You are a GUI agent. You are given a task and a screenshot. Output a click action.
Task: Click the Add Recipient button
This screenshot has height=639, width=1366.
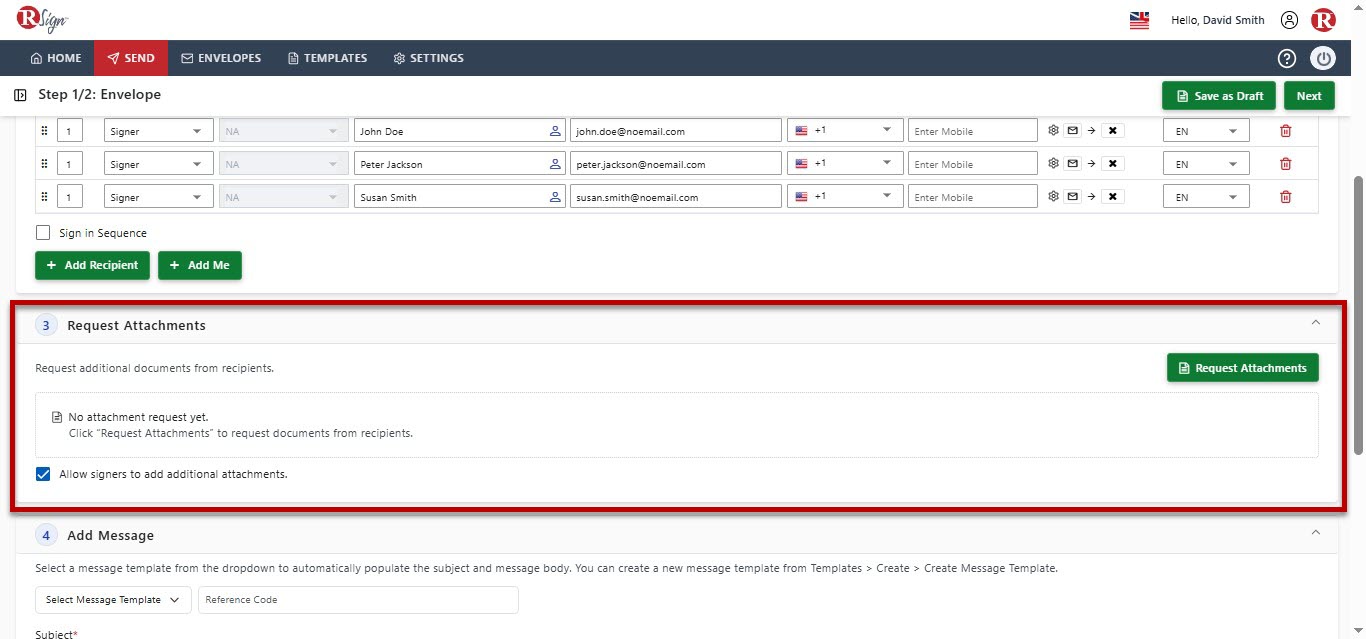[x=93, y=265]
